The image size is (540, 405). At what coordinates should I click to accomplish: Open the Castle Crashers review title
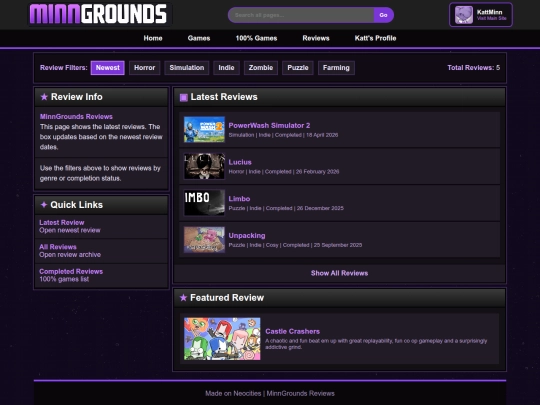[x=292, y=331]
